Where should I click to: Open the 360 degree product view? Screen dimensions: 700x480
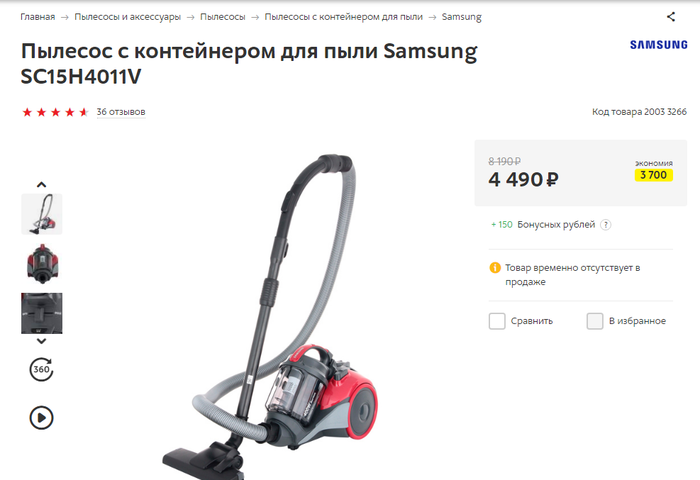click(42, 369)
